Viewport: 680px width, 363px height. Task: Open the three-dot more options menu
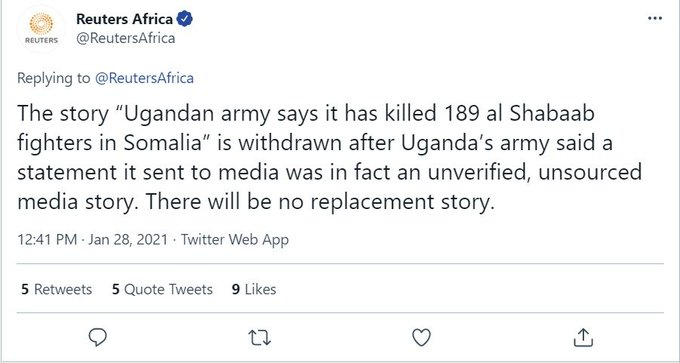(655, 18)
